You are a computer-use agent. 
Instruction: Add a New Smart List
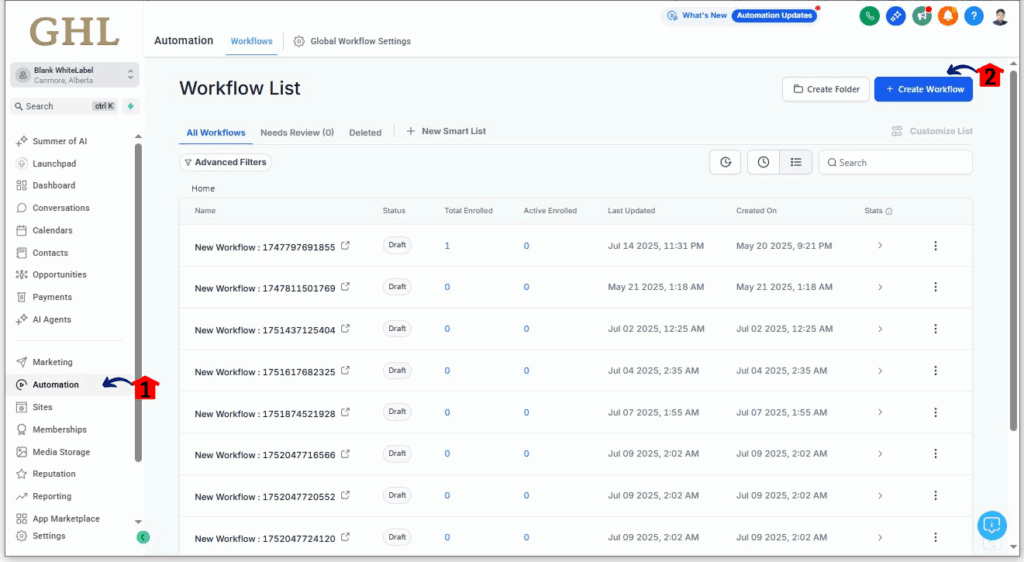(x=446, y=131)
